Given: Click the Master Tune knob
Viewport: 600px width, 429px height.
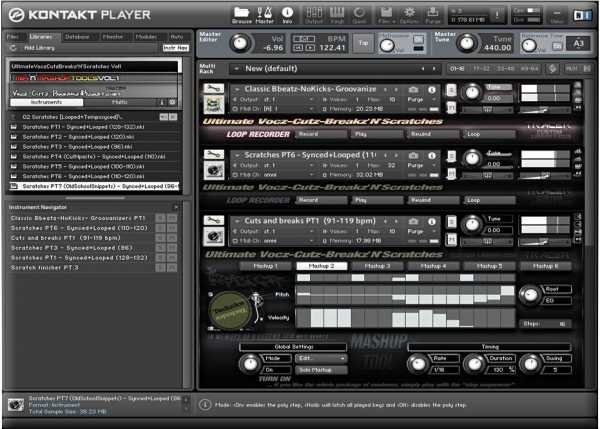Looking at the screenshot, I should click(x=467, y=43).
